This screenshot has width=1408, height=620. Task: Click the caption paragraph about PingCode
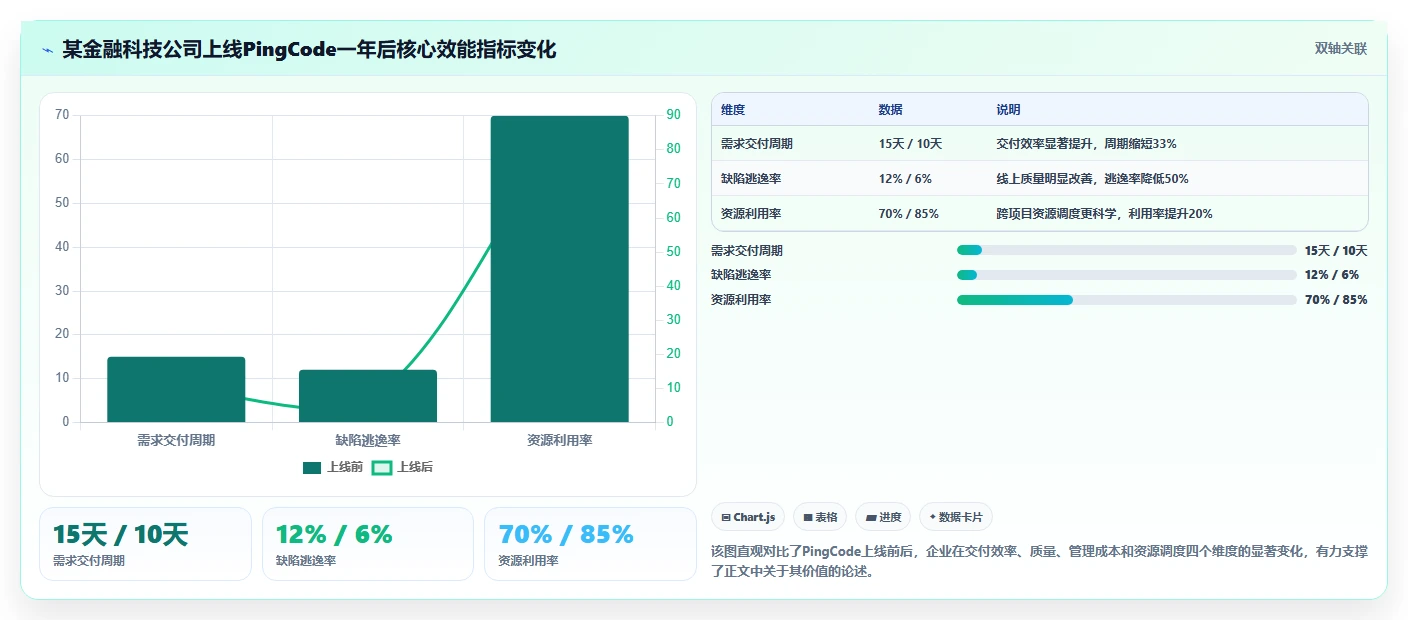point(1039,562)
